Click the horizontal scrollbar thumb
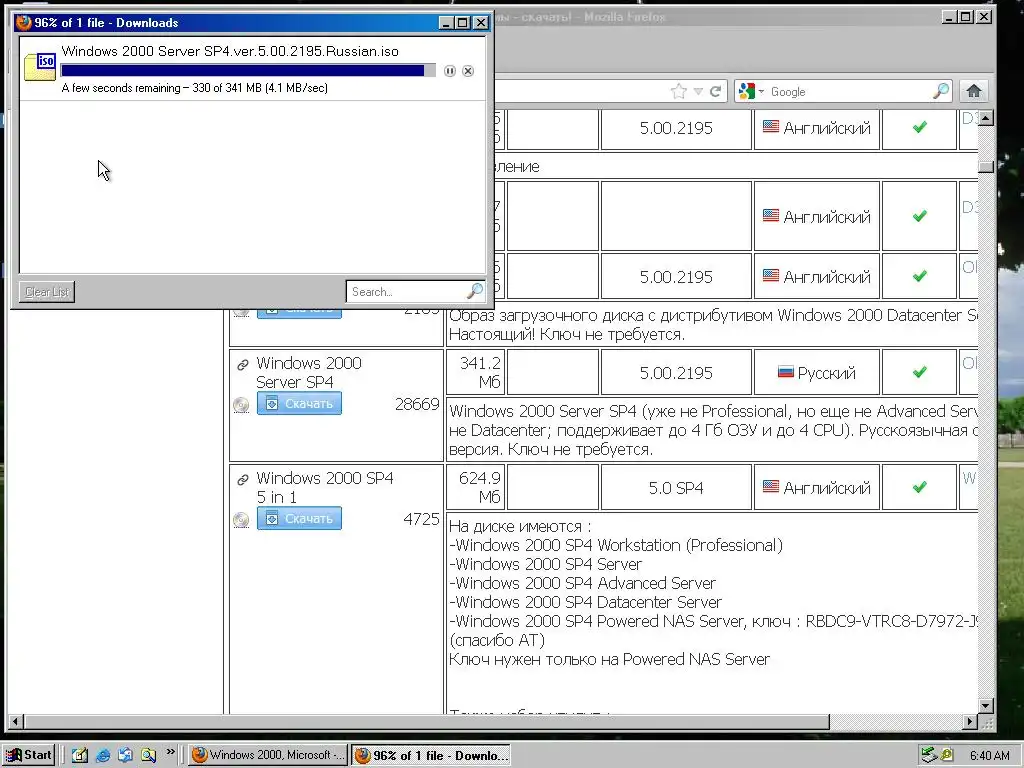Image resolution: width=1024 pixels, height=768 pixels. pyautogui.click(x=427, y=722)
